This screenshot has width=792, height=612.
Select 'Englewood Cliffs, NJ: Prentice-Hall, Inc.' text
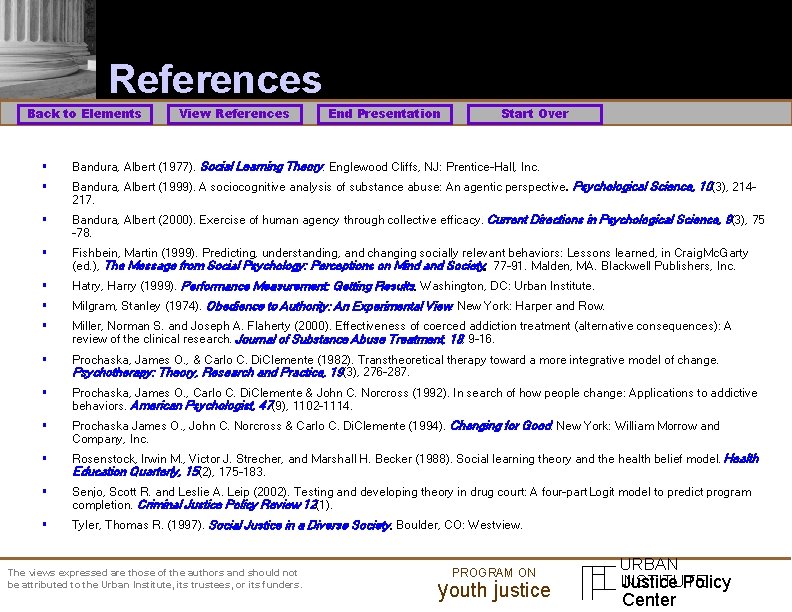click(x=434, y=167)
